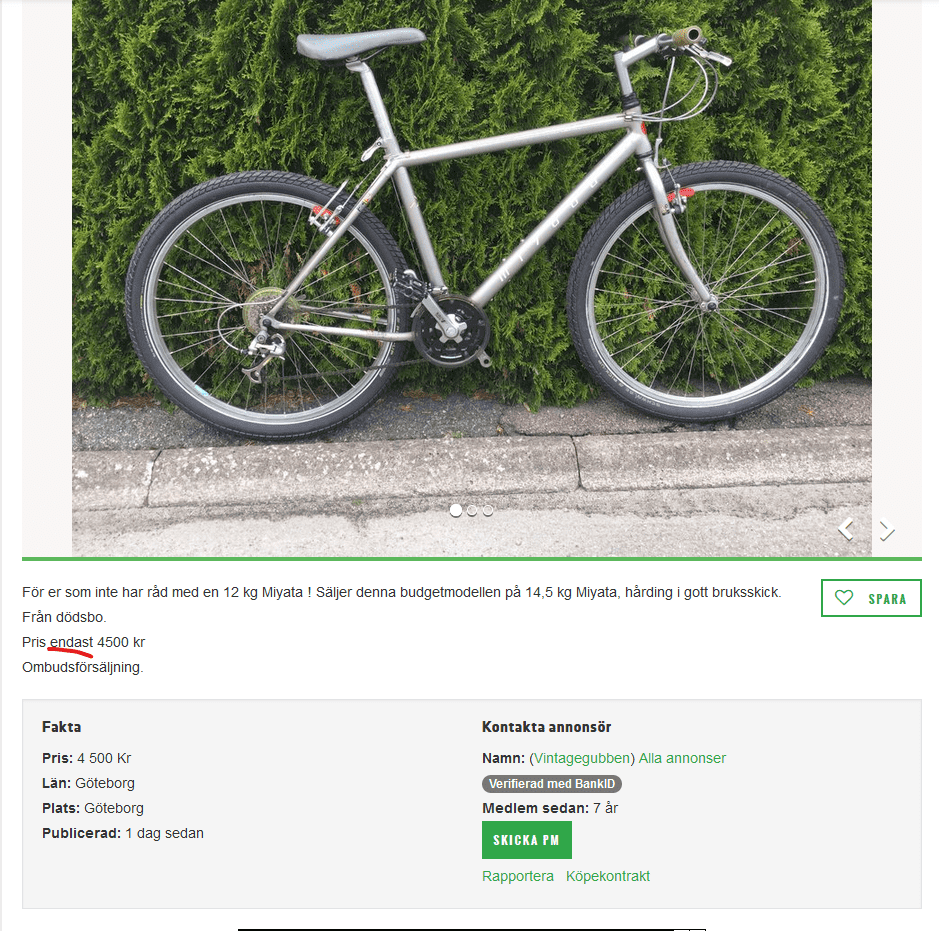The image size is (939, 931).
Task: Click the Län Göteborg fact row
Action: [88, 783]
